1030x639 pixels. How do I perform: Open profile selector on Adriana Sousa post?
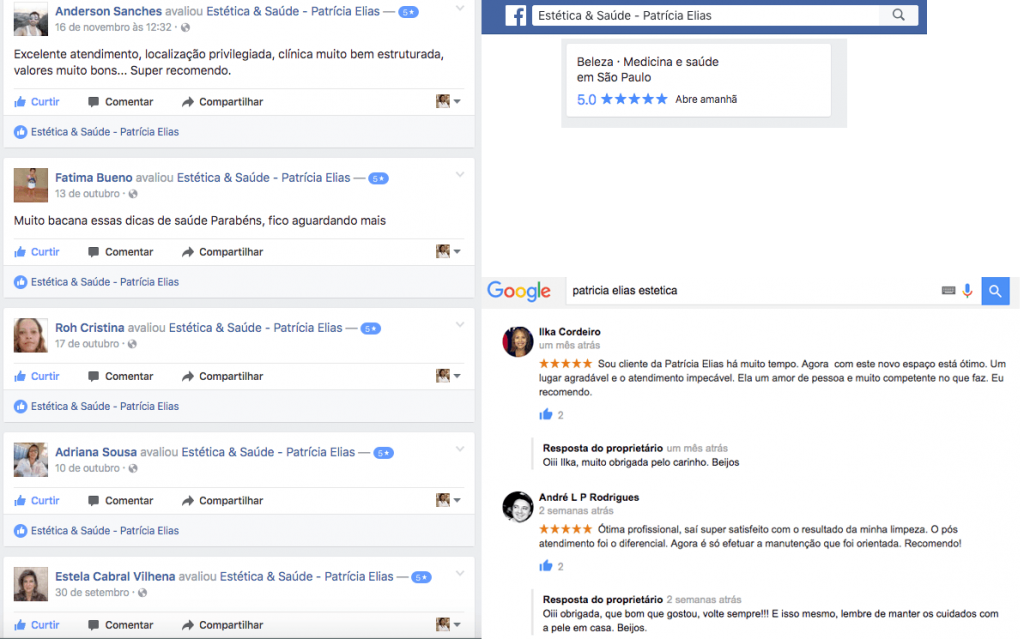click(448, 500)
